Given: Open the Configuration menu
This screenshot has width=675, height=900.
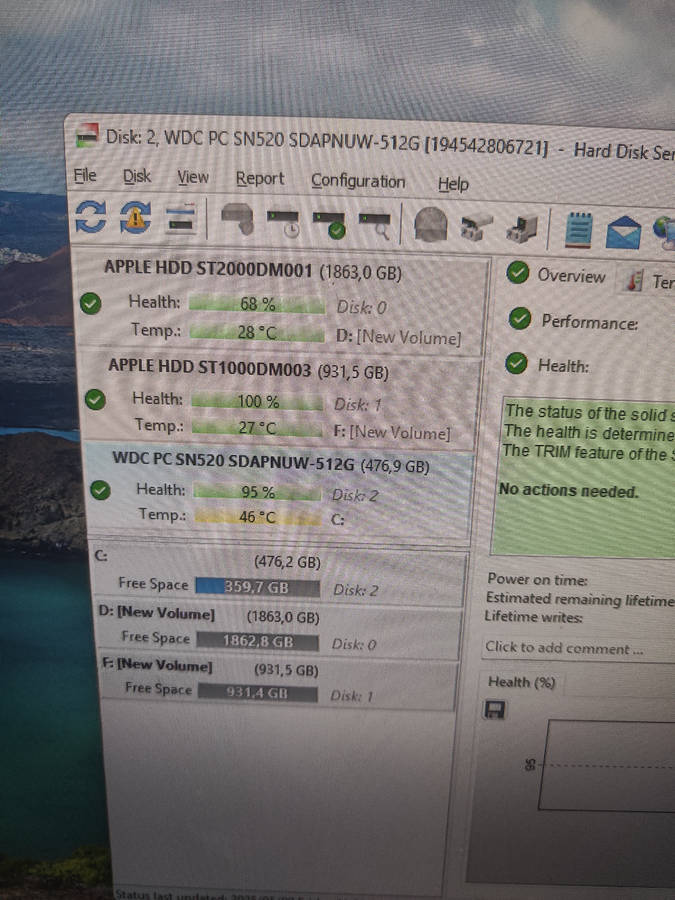Looking at the screenshot, I should coord(358,181).
